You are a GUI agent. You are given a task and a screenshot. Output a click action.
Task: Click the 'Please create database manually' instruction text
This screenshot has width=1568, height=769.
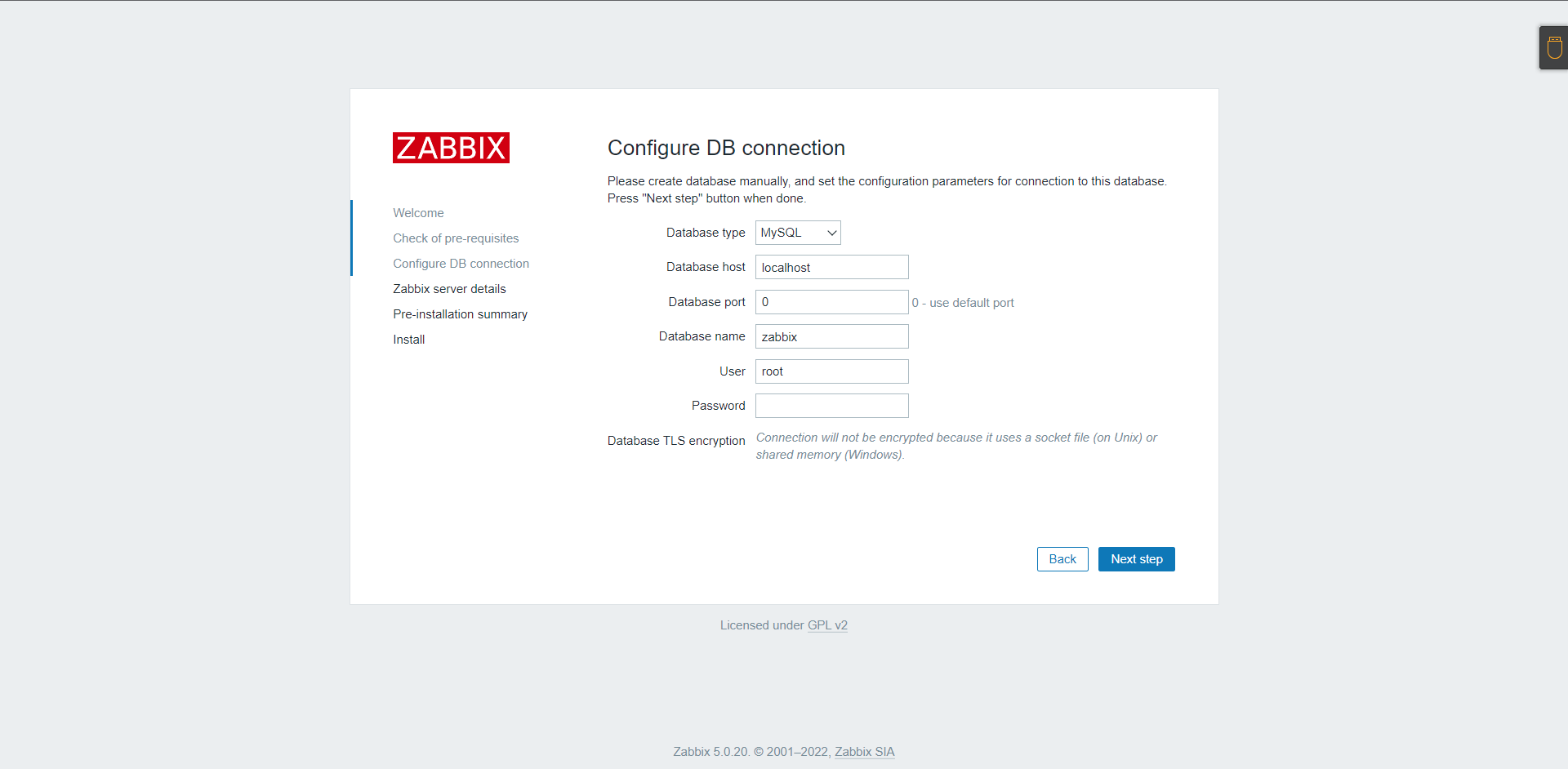(x=887, y=189)
